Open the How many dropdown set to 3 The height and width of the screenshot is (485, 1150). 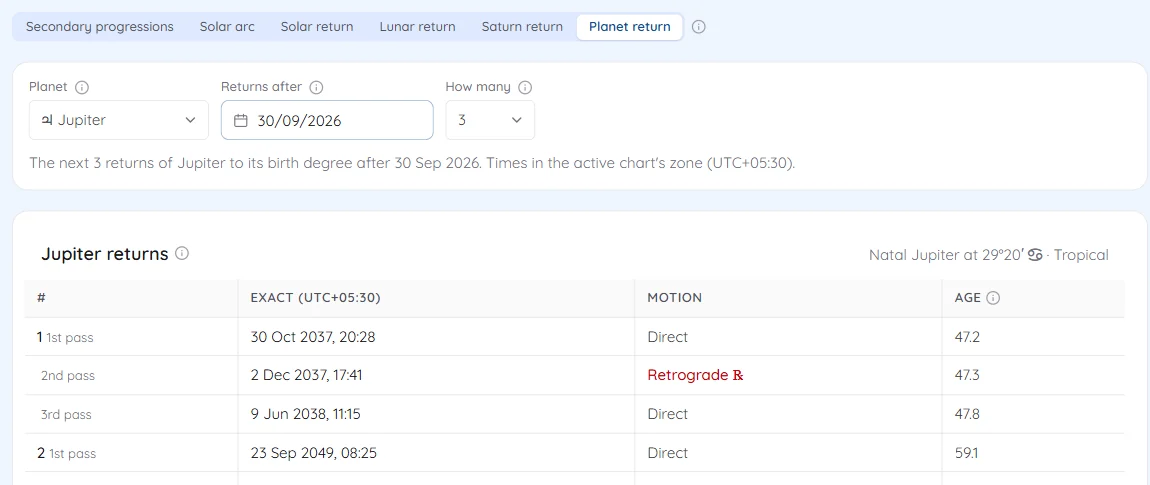click(x=490, y=120)
